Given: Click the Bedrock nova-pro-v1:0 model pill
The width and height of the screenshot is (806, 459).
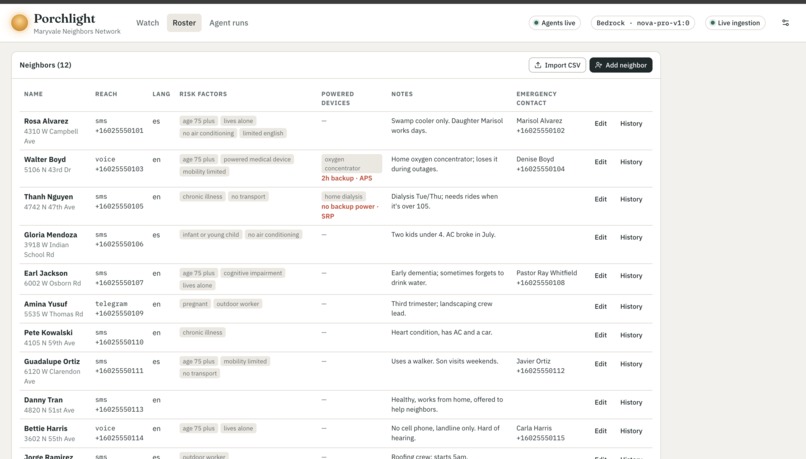Looking at the screenshot, I should 643,23.
